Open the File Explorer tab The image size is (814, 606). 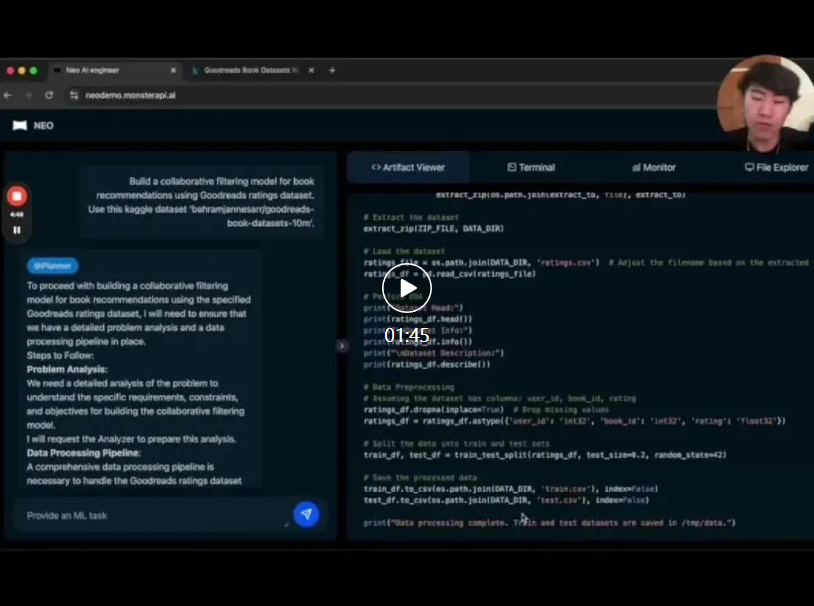point(777,167)
